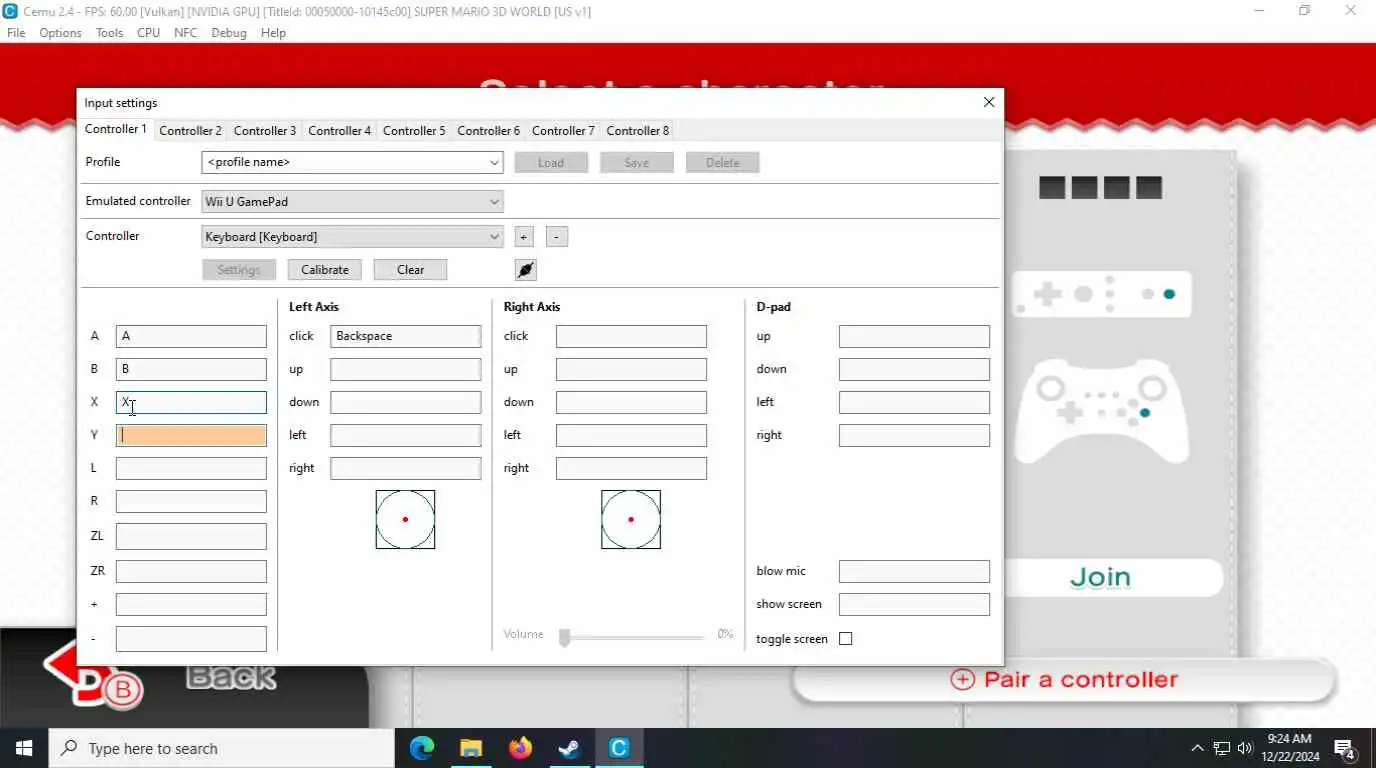
Task: Open the Help menu
Action: tap(273, 32)
